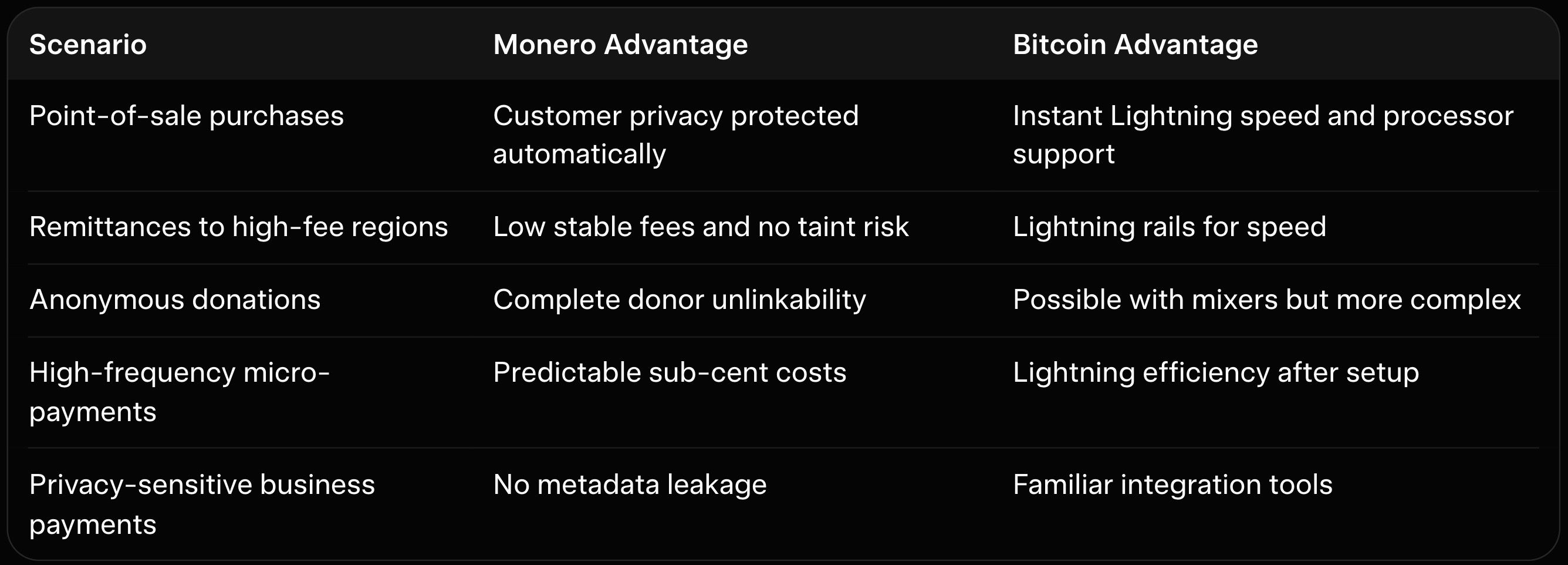Click Remittances to high-fee regions row label
1568x565 pixels.
238,227
